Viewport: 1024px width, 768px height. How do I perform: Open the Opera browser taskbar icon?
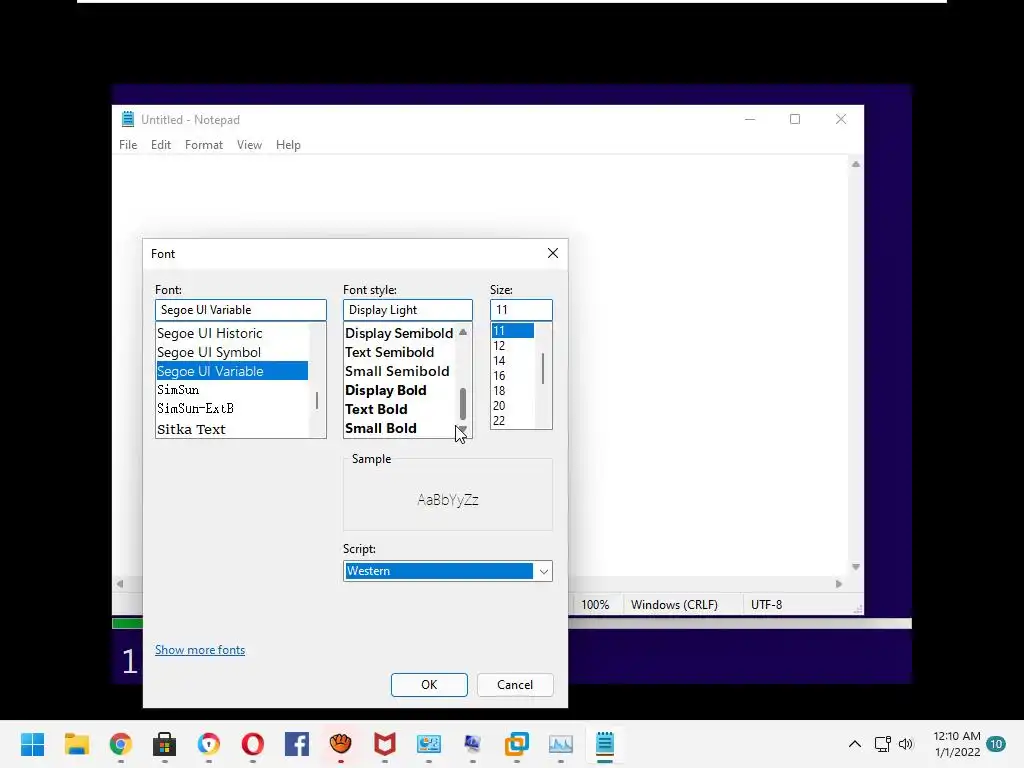[253, 744]
